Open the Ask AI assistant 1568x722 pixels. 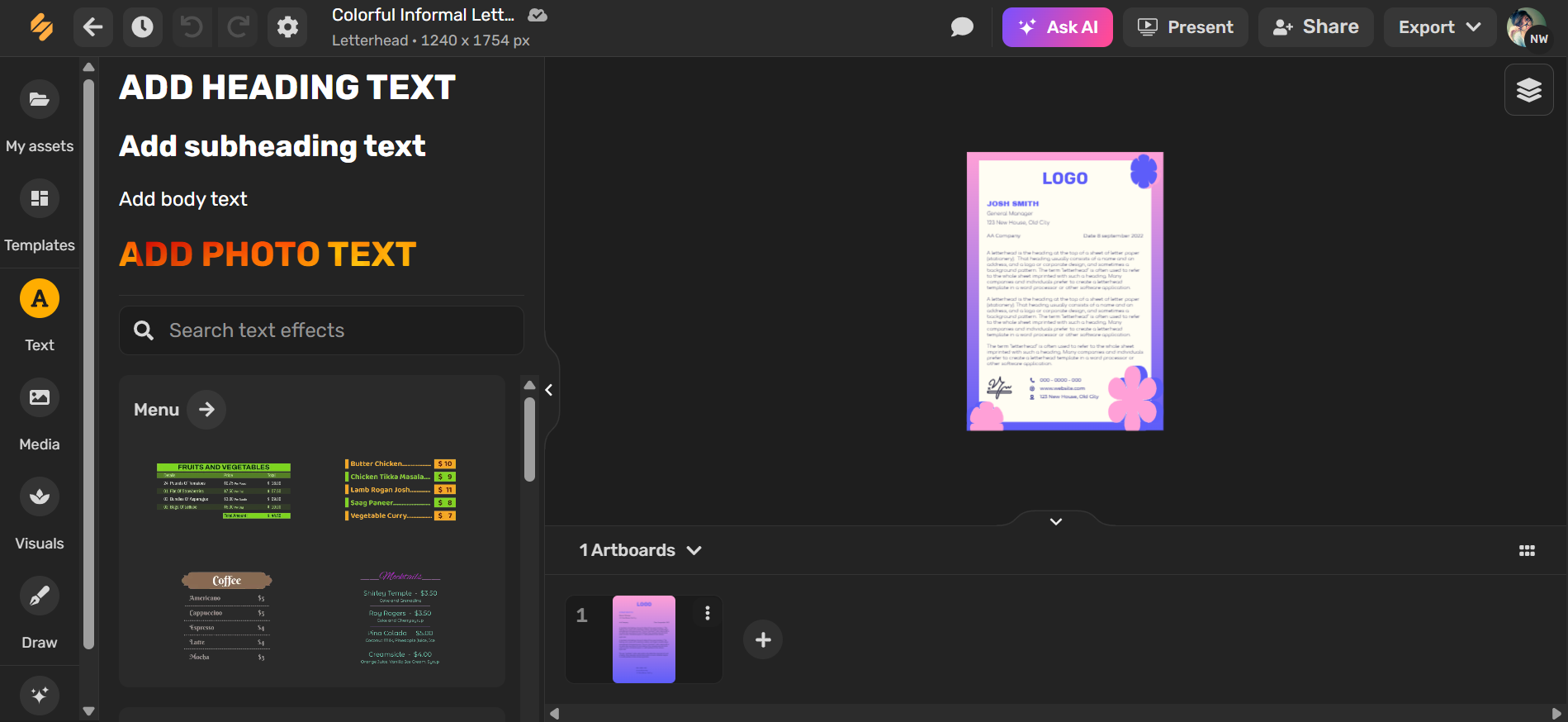pyautogui.click(x=1057, y=27)
